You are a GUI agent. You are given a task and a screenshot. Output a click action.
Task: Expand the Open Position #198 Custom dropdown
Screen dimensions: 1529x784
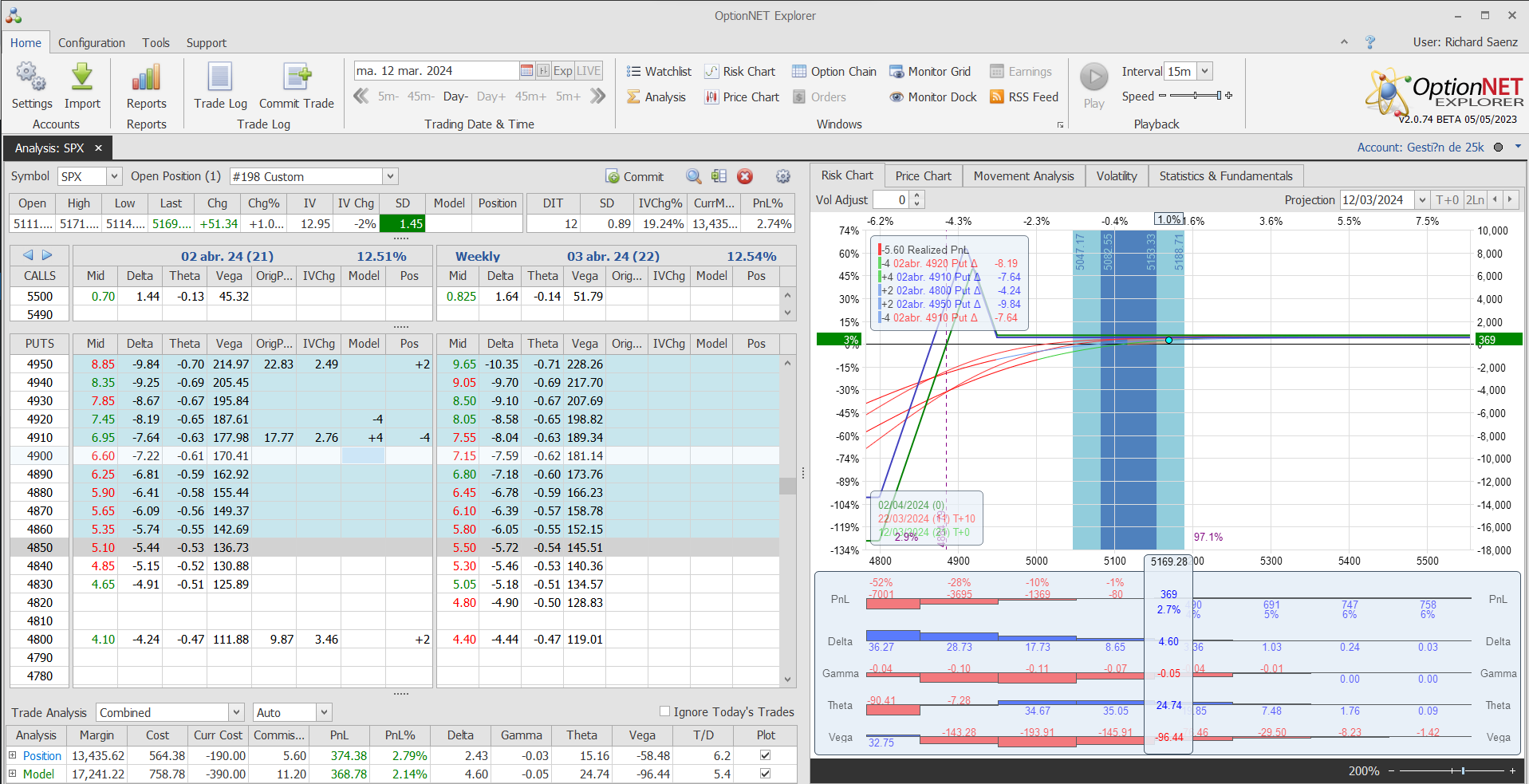[390, 176]
